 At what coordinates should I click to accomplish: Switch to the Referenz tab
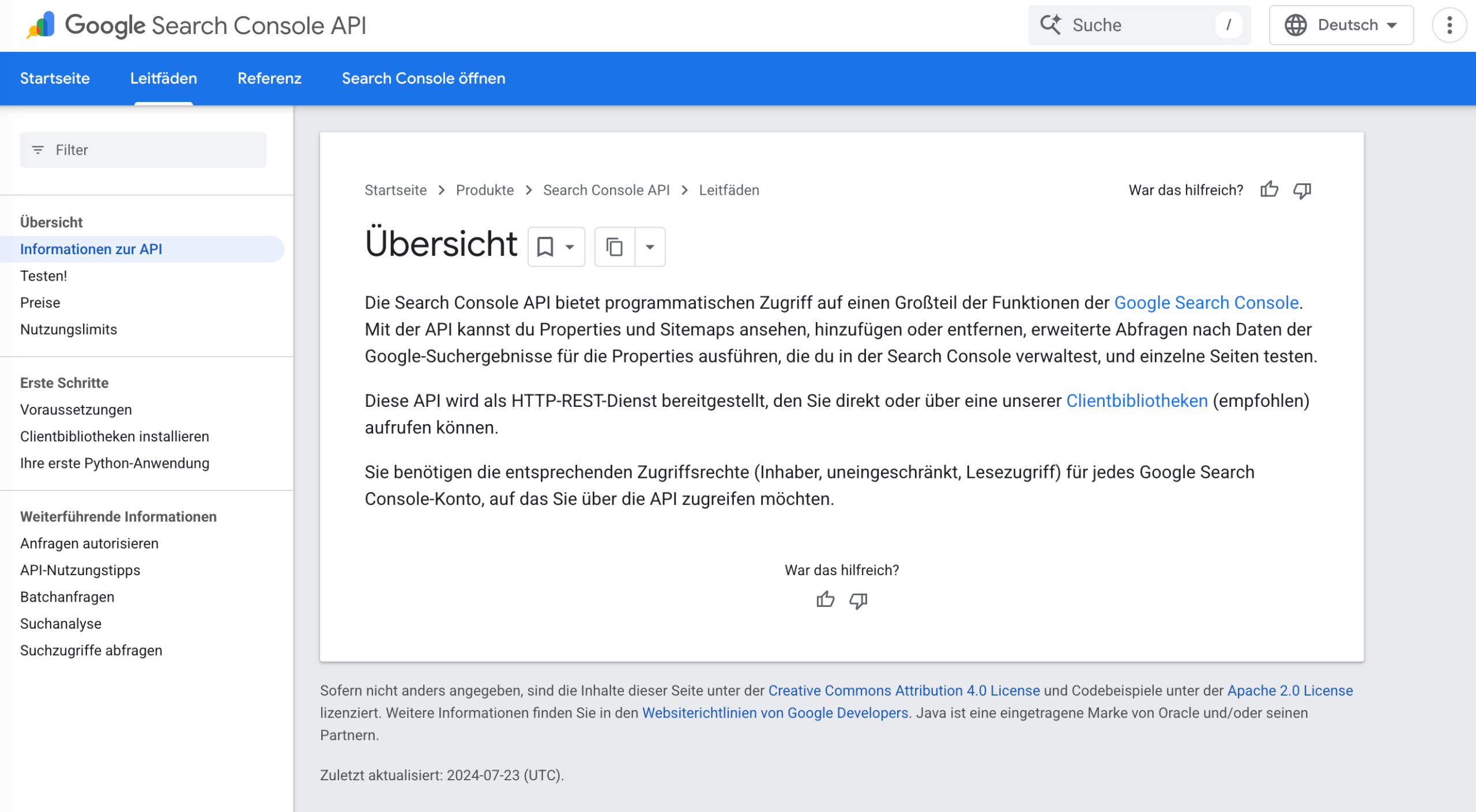coord(269,78)
